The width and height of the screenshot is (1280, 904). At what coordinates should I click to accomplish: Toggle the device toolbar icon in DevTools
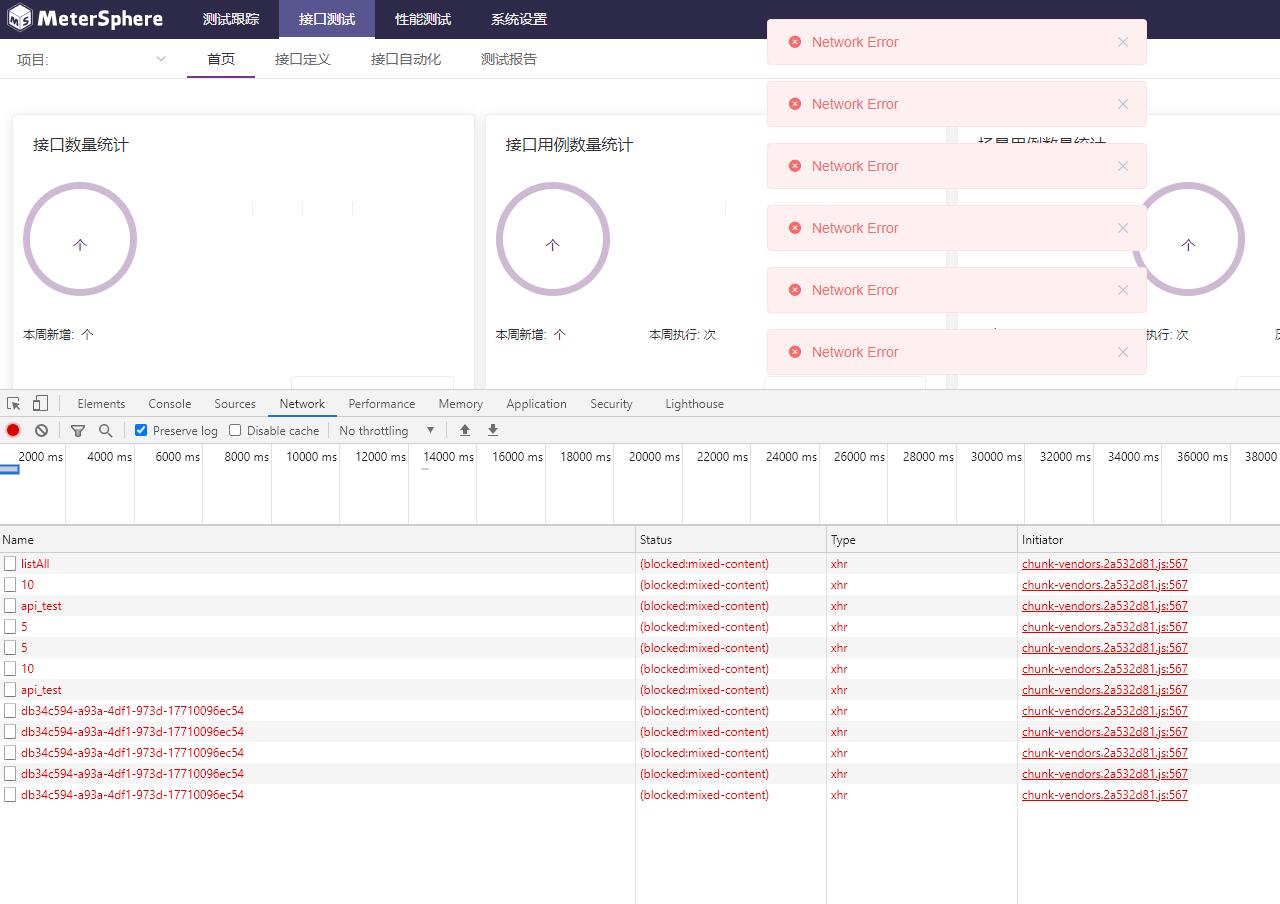[40, 404]
